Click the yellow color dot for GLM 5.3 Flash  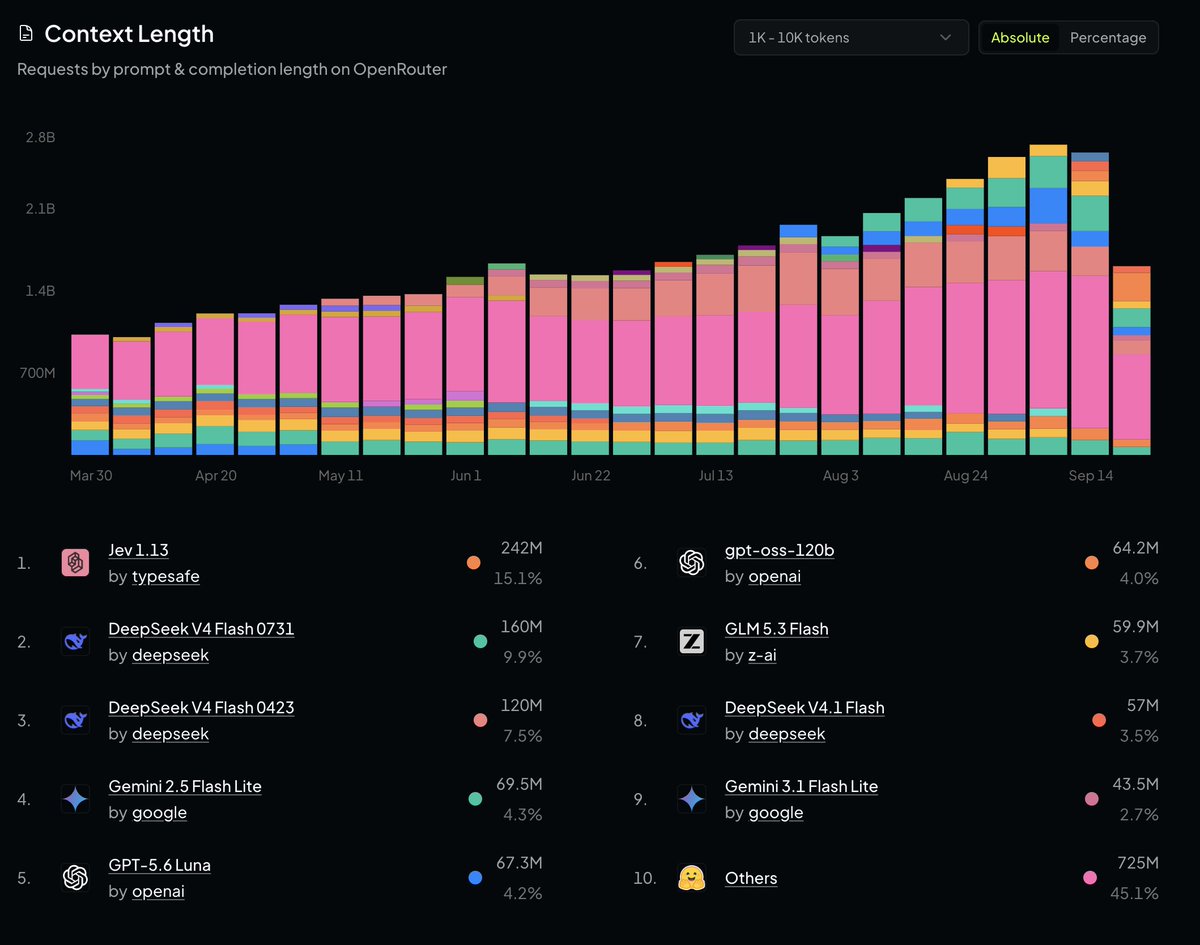pos(1091,641)
